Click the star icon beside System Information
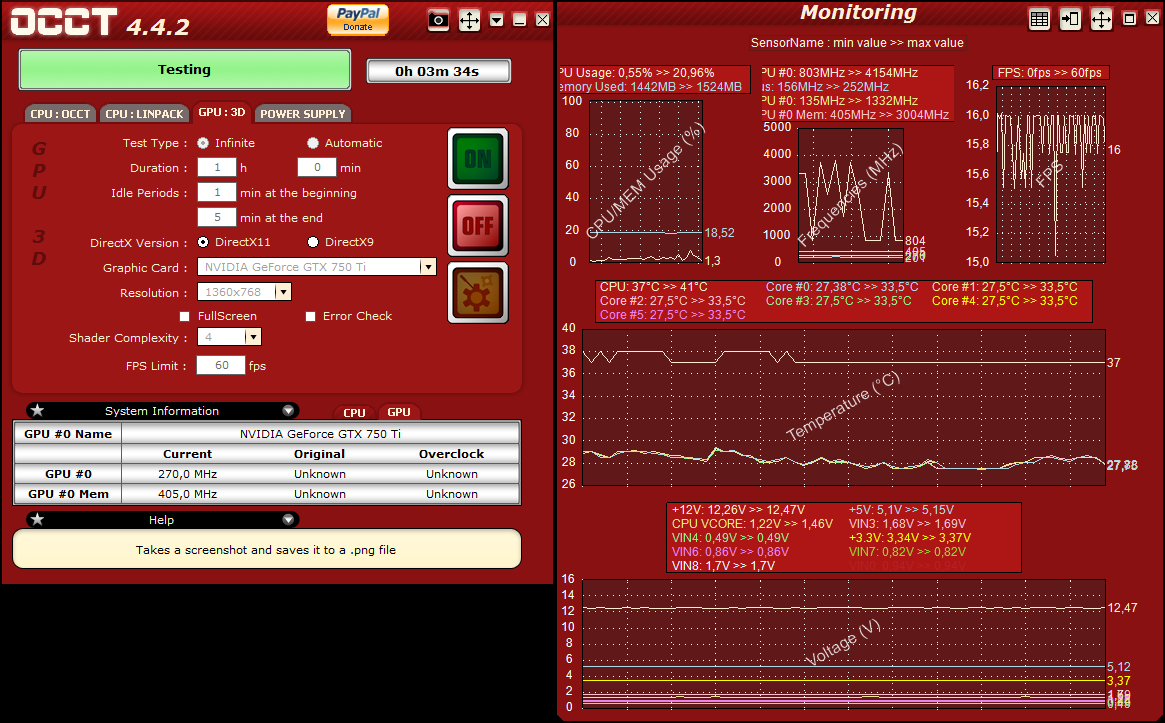Image resolution: width=1165 pixels, height=723 pixels. point(37,411)
